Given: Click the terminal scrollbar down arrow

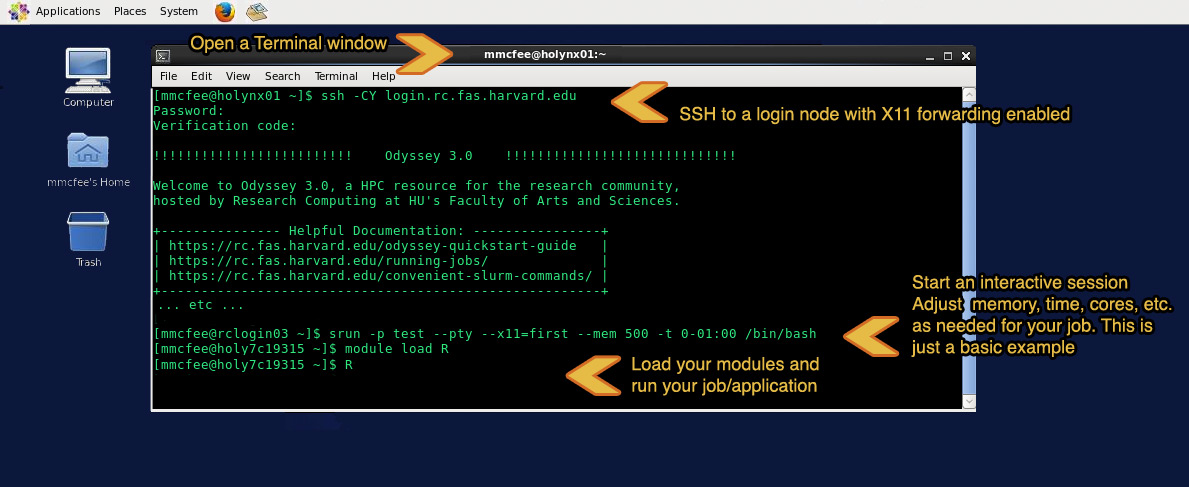Looking at the screenshot, I should click(968, 401).
